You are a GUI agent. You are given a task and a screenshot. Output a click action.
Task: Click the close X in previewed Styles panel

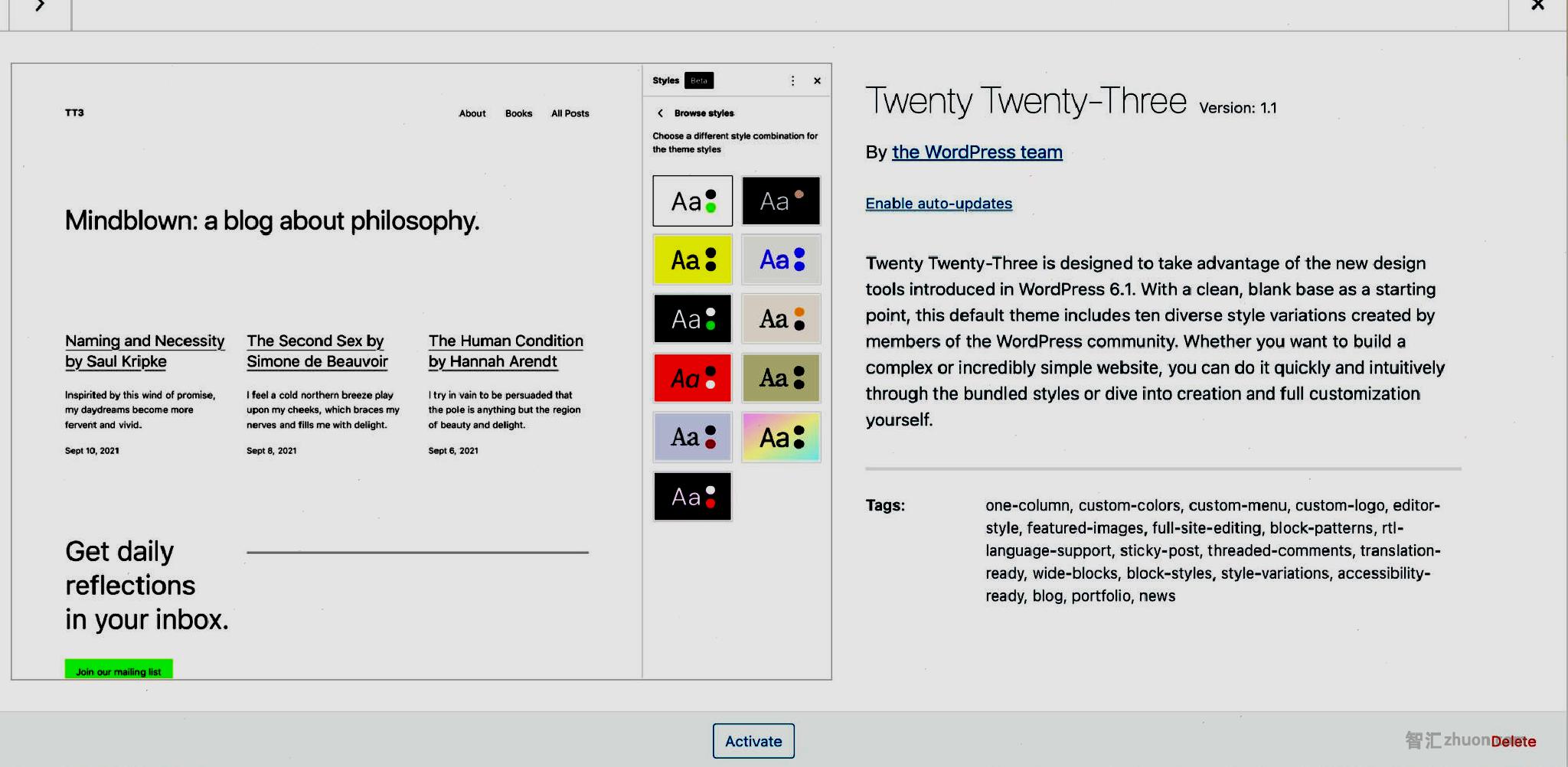[x=817, y=80]
